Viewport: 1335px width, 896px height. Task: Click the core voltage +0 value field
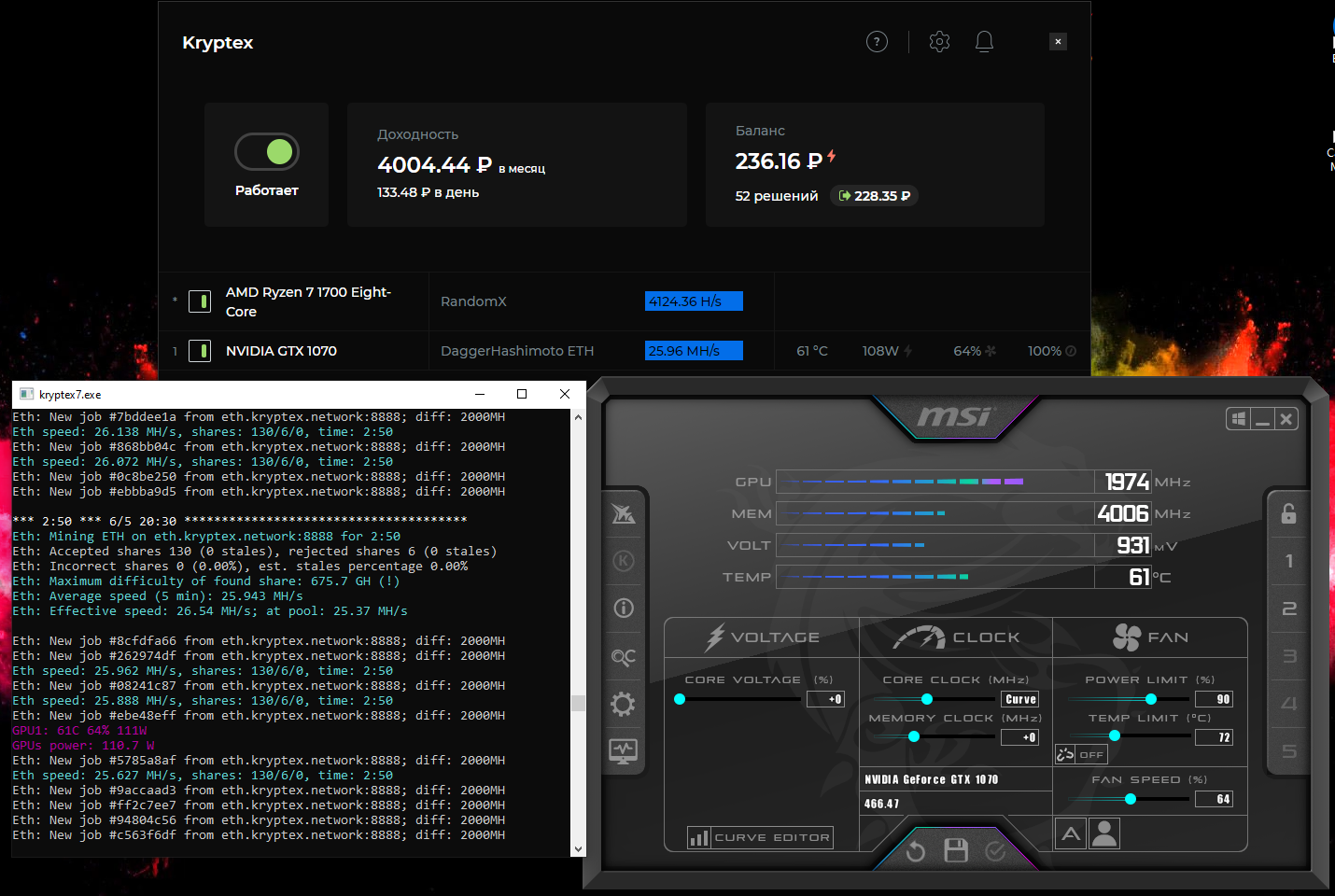826,699
